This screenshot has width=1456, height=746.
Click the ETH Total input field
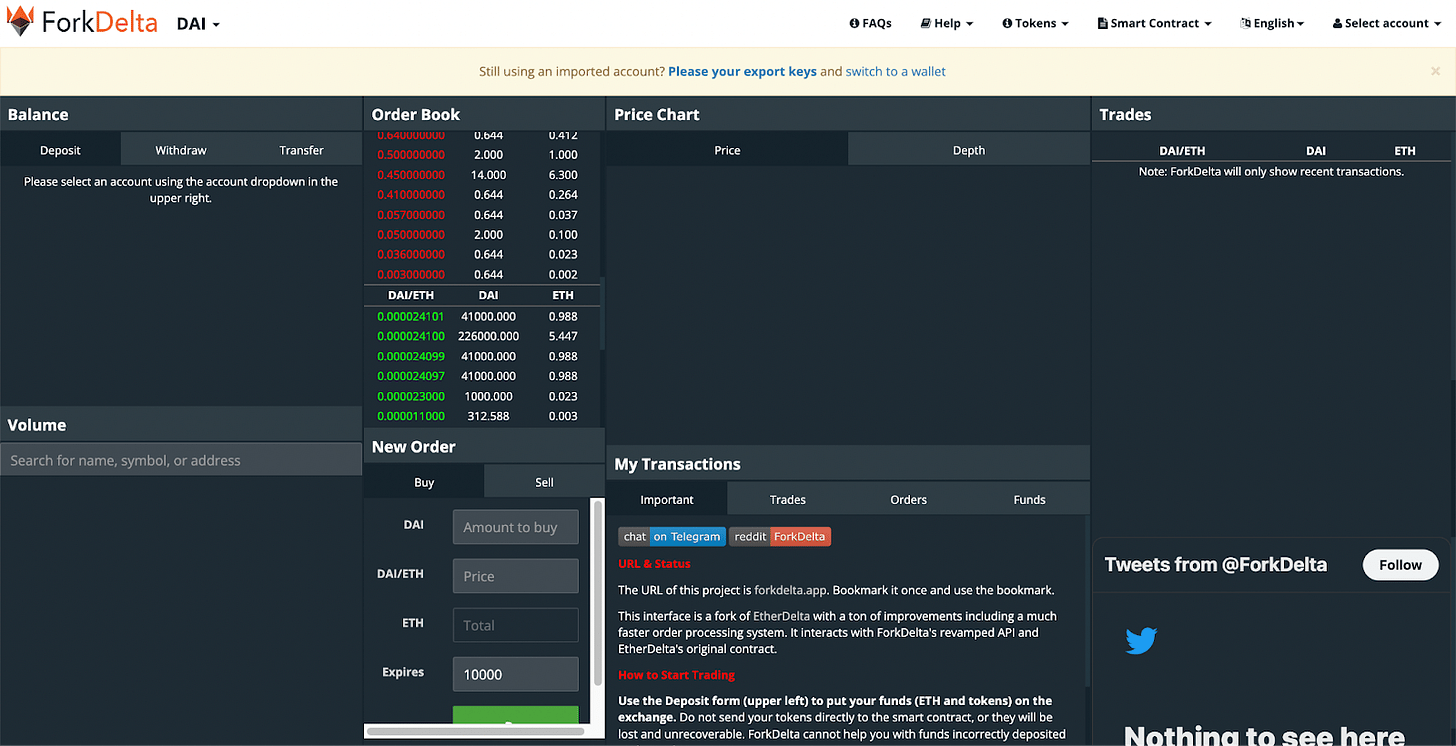(x=516, y=625)
